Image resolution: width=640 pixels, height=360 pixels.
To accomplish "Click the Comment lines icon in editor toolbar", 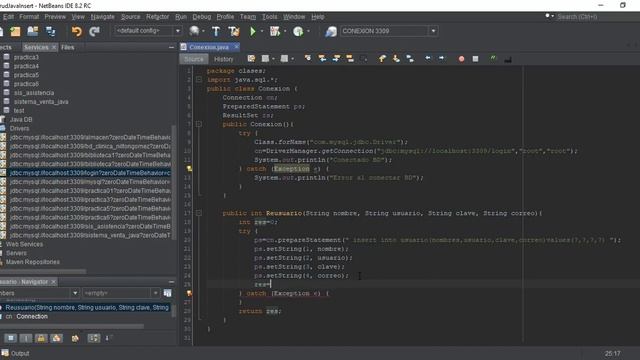I will [493, 59].
